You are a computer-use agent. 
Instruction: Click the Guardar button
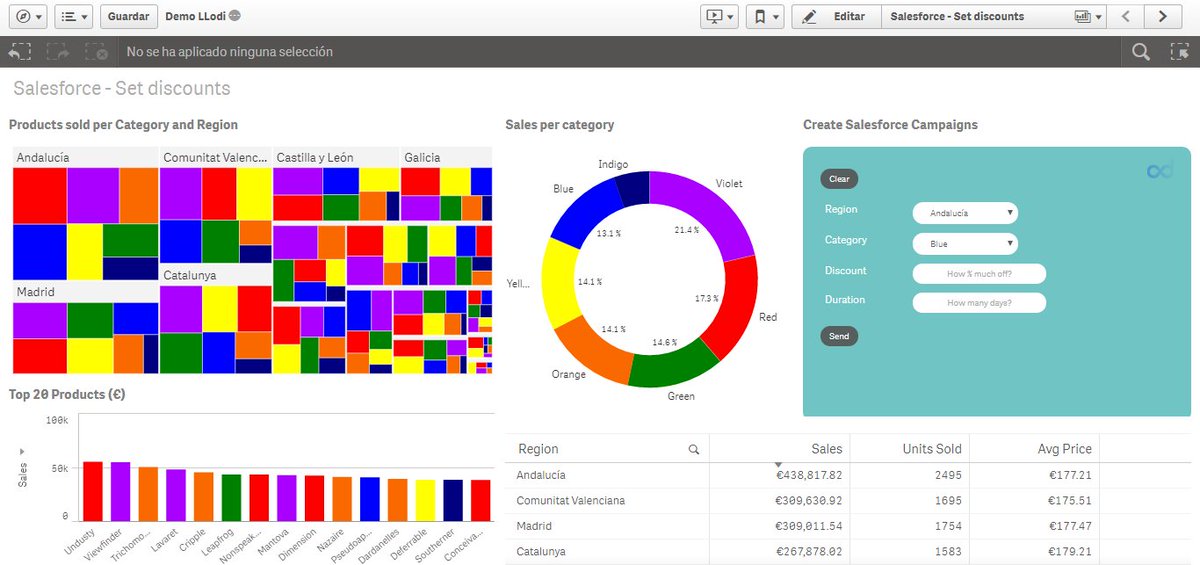click(x=129, y=17)
